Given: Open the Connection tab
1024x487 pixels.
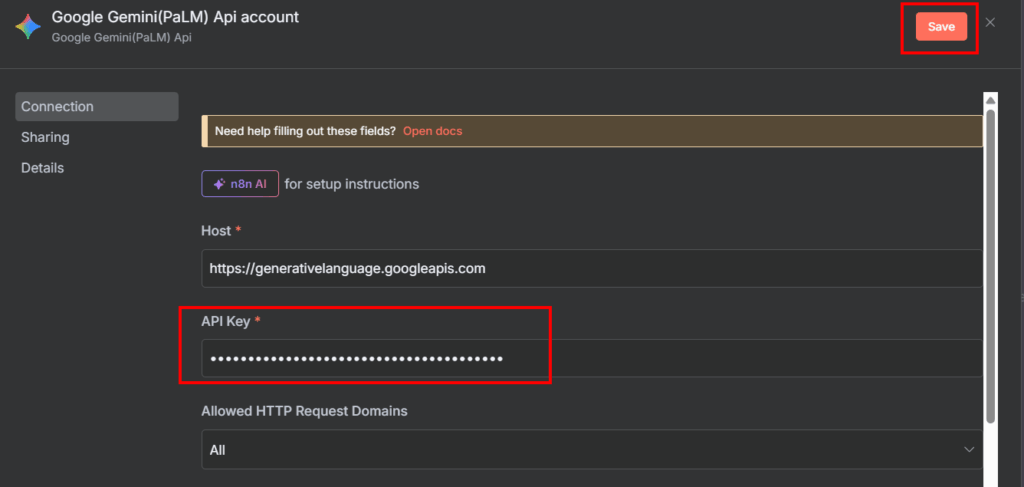Looking at the screenshot, I should click(x=97, y=106).
